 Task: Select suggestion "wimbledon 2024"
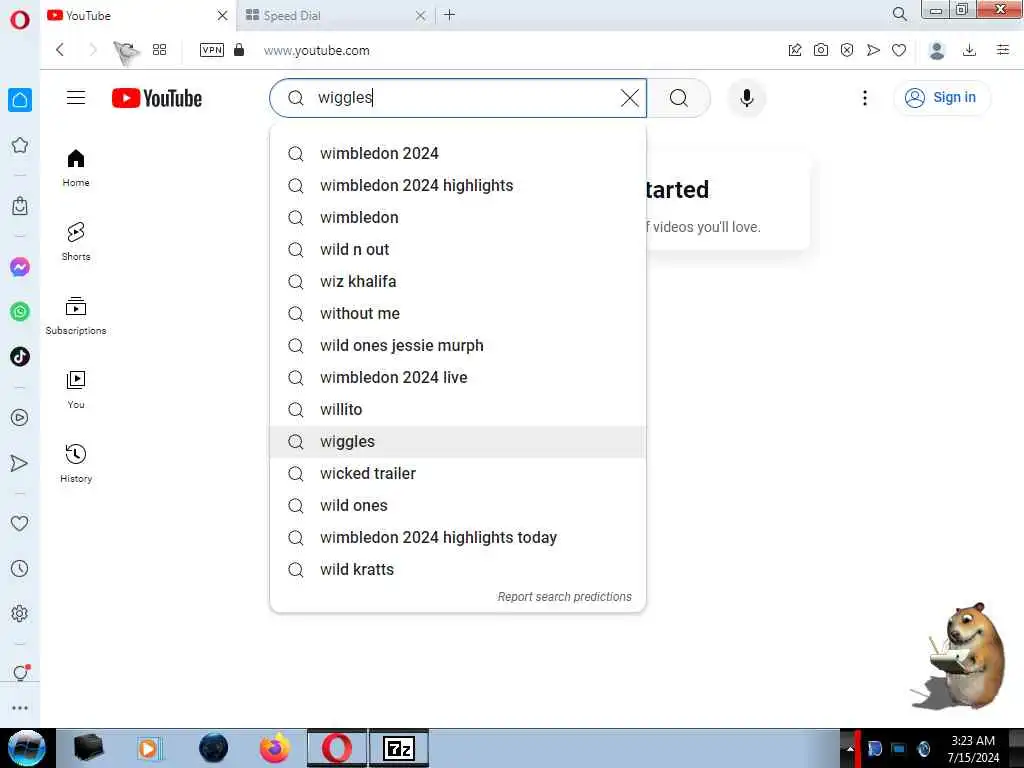[x=457, y=153]
